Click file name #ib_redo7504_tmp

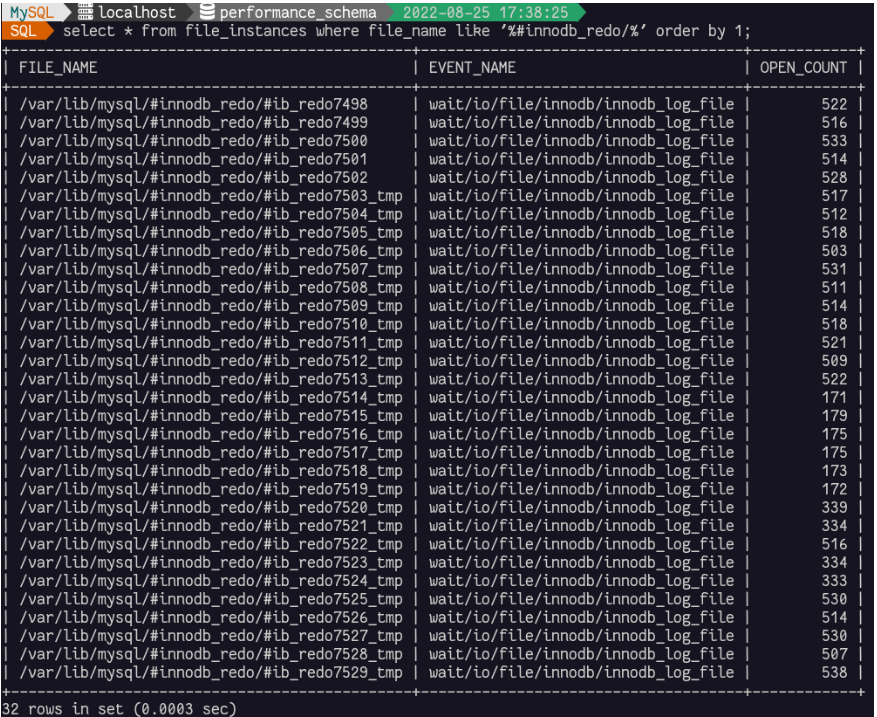(x=211, y=214)
